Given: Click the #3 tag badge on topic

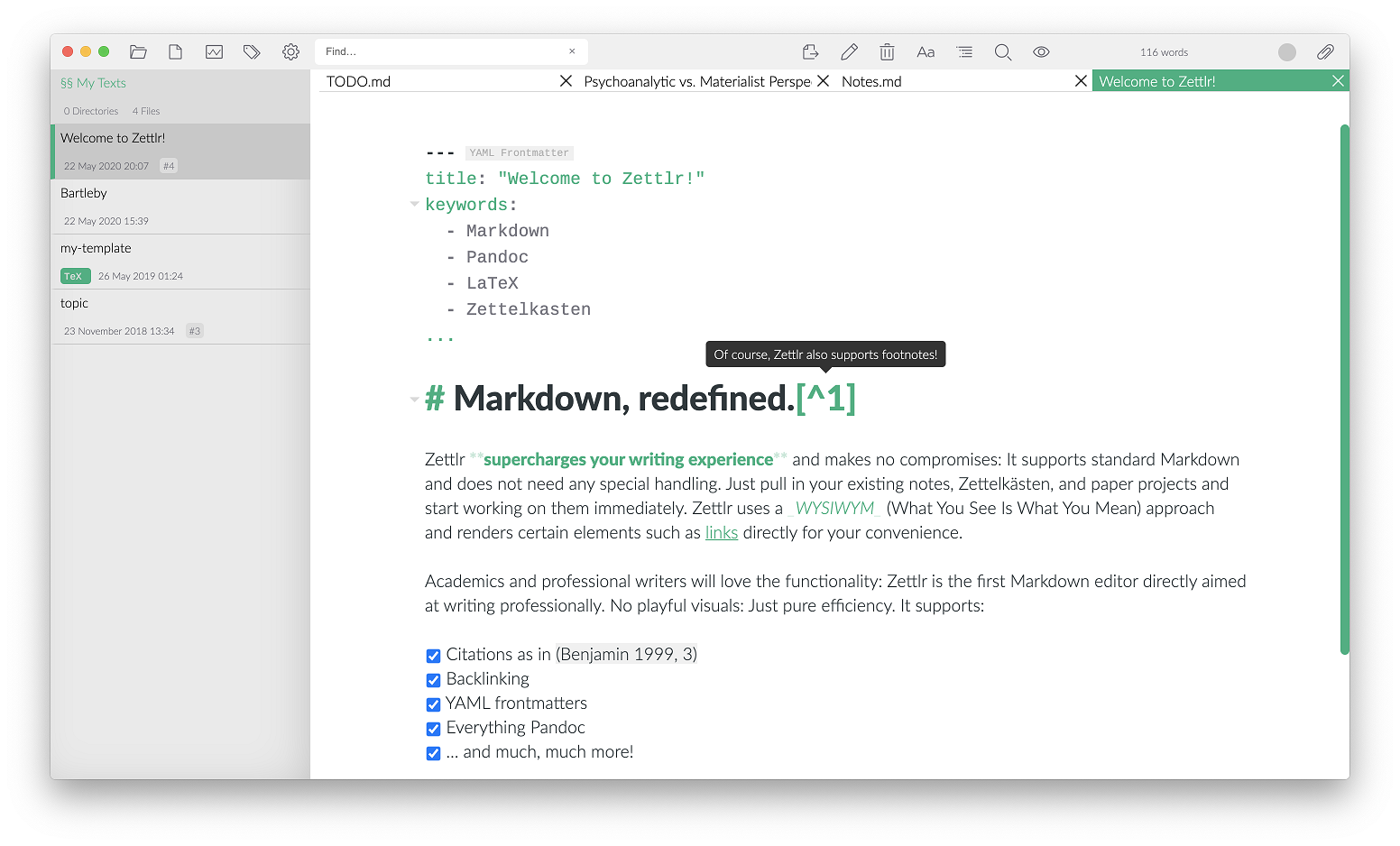Looking at the screenshot, I should tap(195, 331).
